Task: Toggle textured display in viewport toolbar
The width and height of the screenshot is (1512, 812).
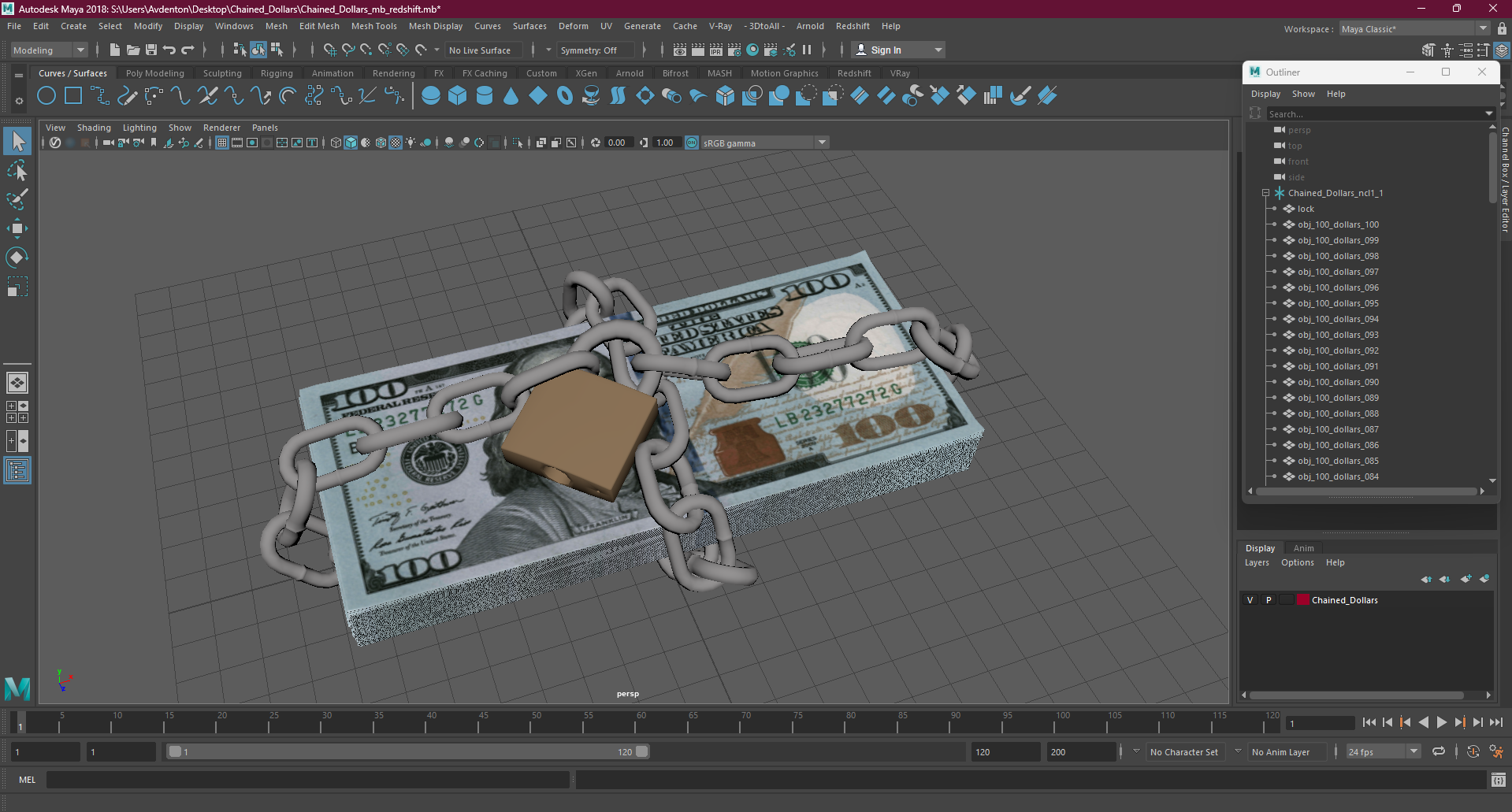Action: tap(396, 143)
